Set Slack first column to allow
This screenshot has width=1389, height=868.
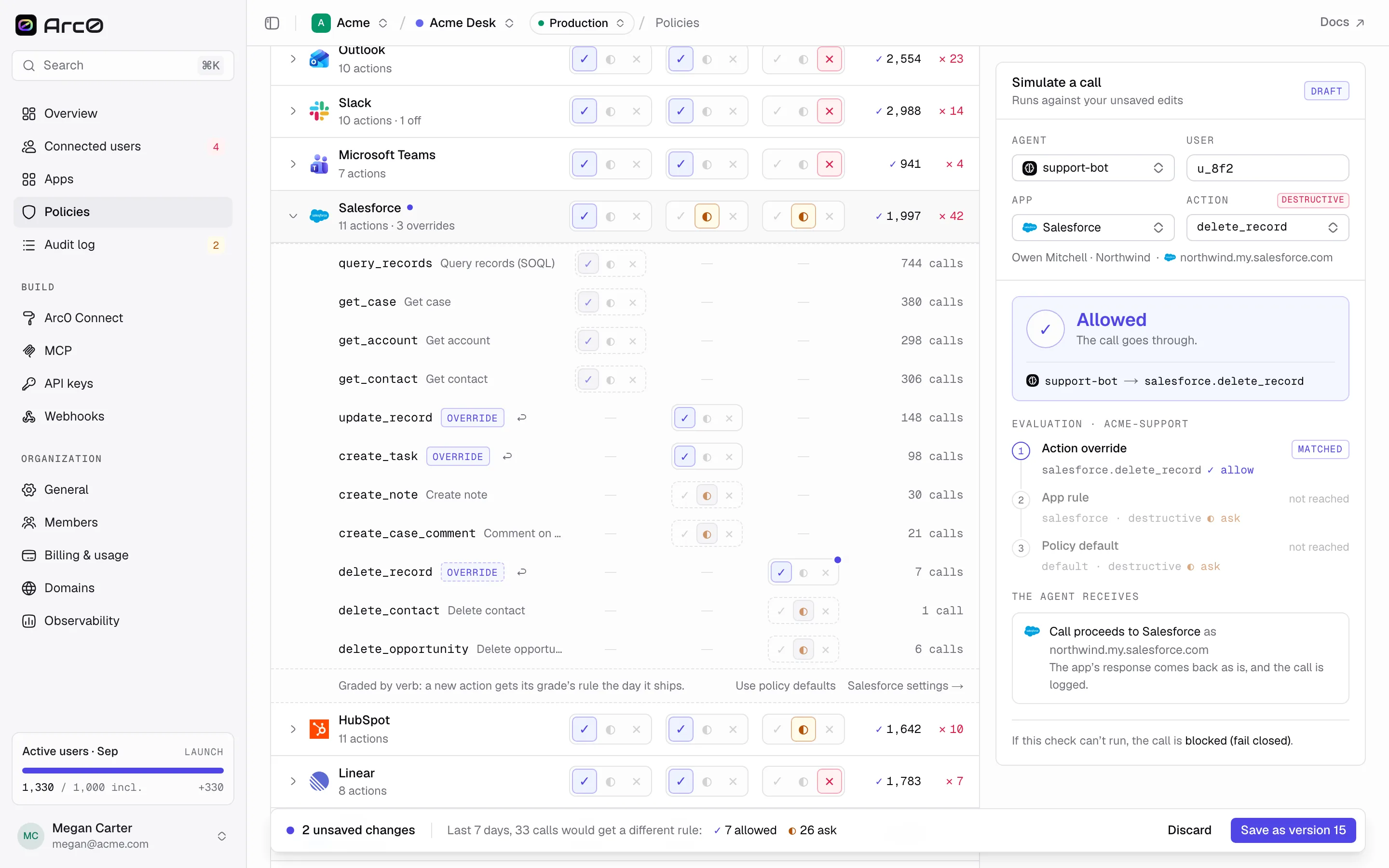(x=585, y=111)
